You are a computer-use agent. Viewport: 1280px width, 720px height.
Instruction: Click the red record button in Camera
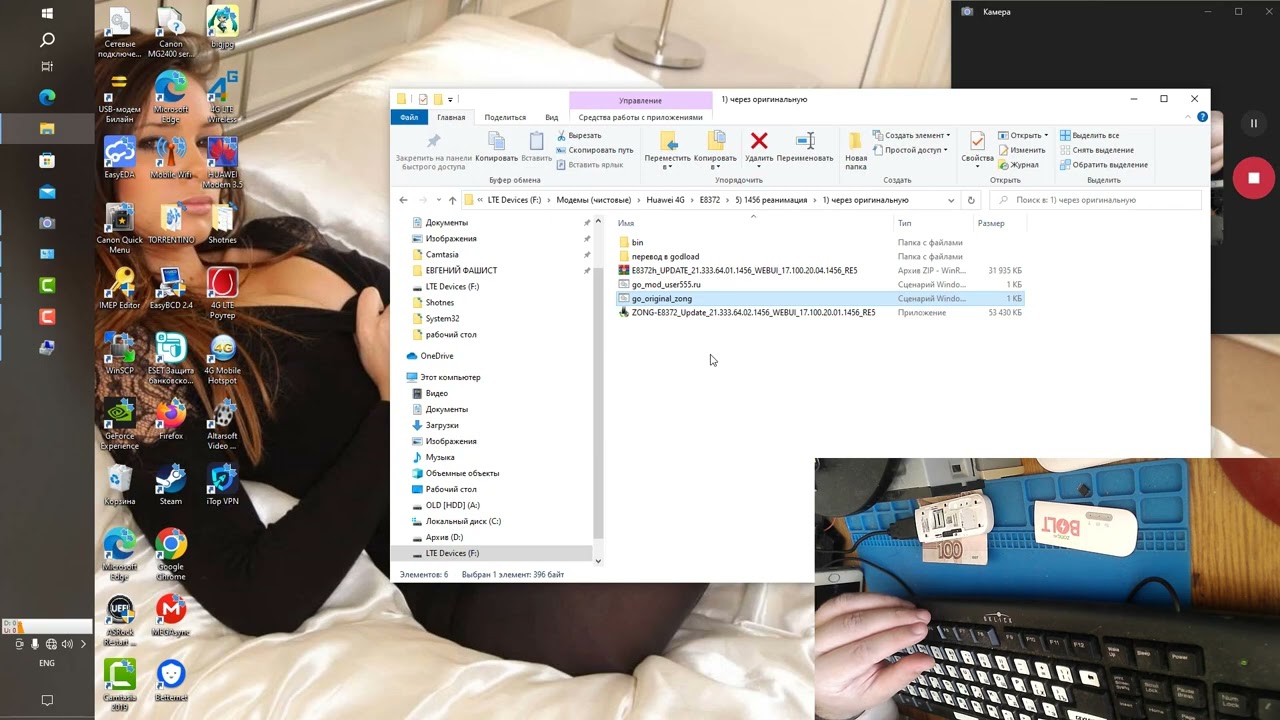click(x=1253, y=178)
